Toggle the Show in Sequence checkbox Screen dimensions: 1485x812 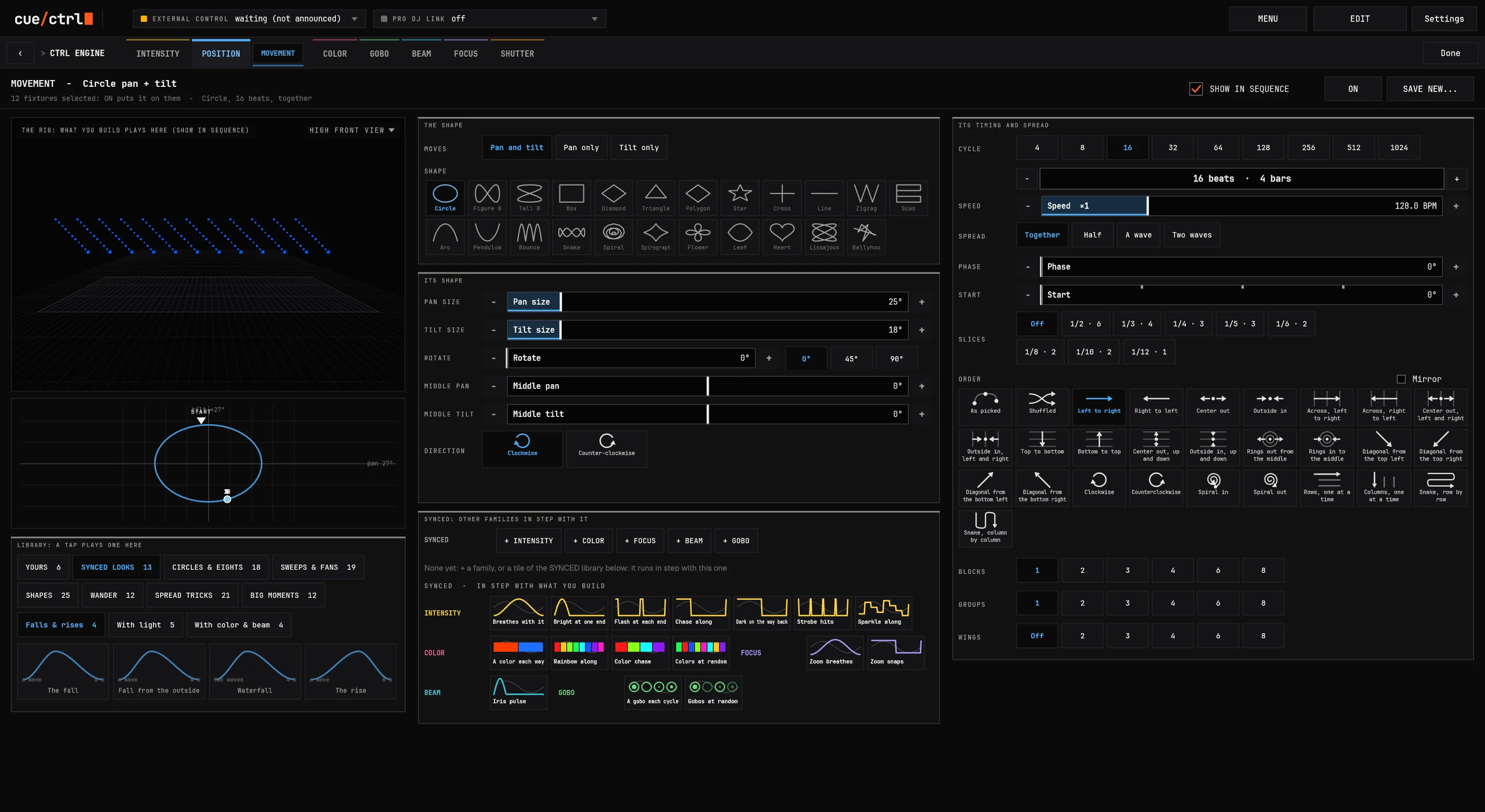(1196, 89)
